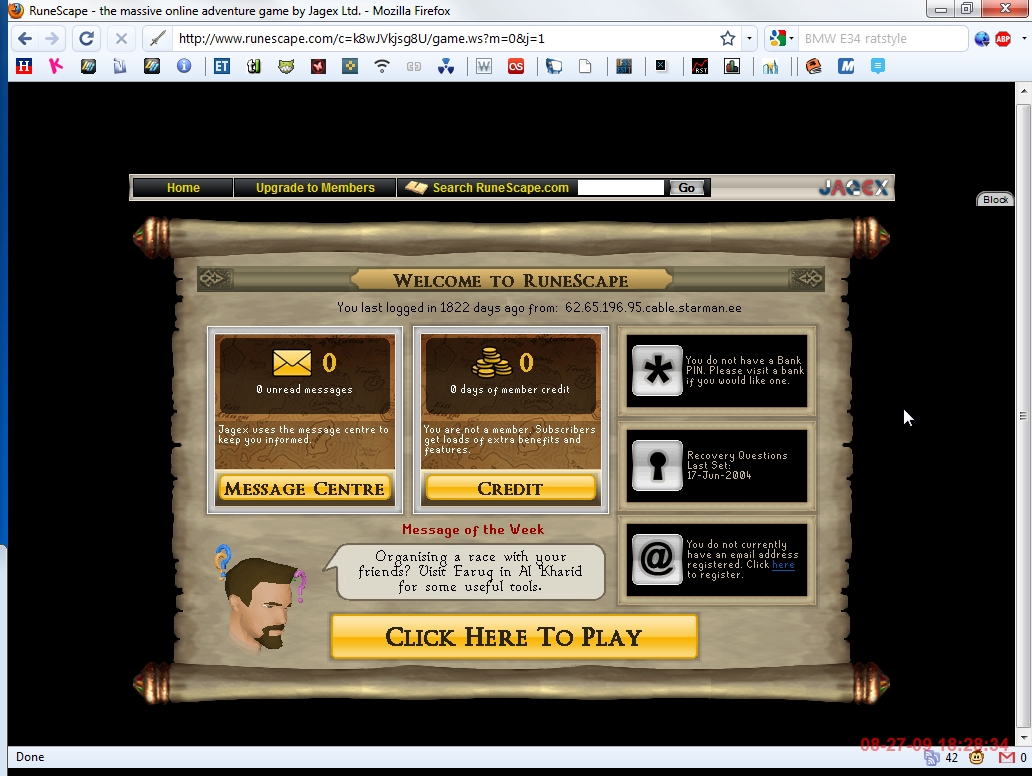
Task: Open the Message Centre button
Action: [305, 488]
